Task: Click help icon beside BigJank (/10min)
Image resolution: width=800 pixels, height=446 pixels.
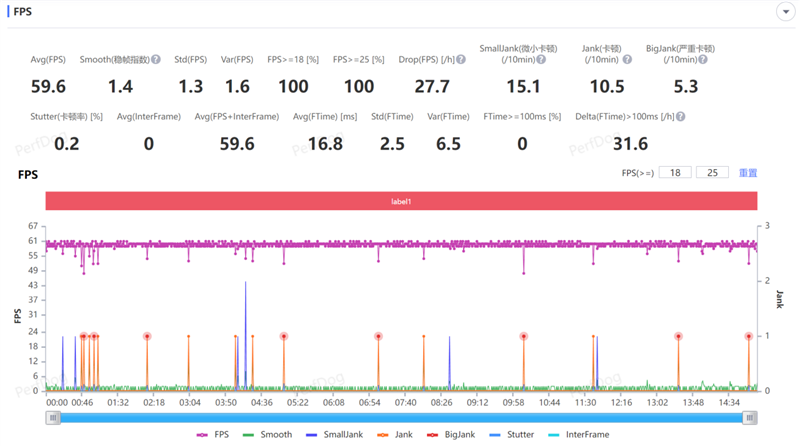Action: [x=703, y=59]
